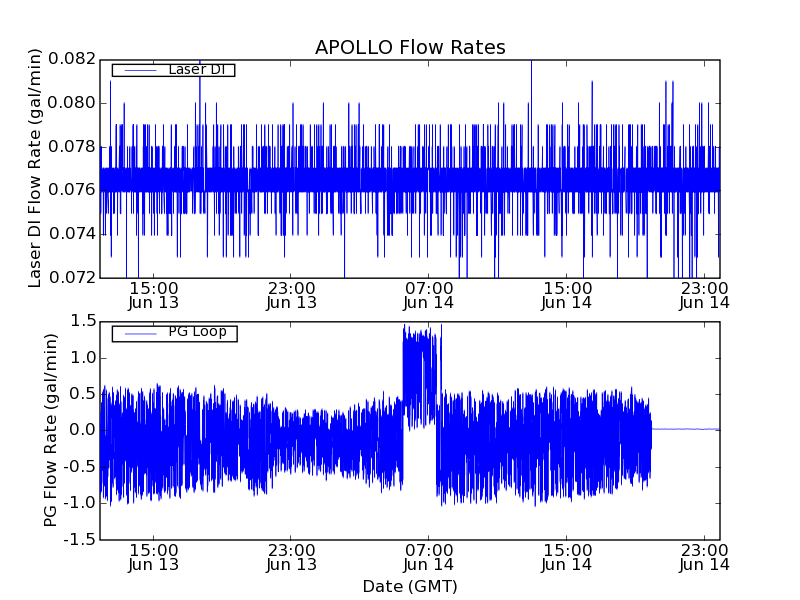
Task: Select the Laser DI legend box
Action: pos(173,70)
